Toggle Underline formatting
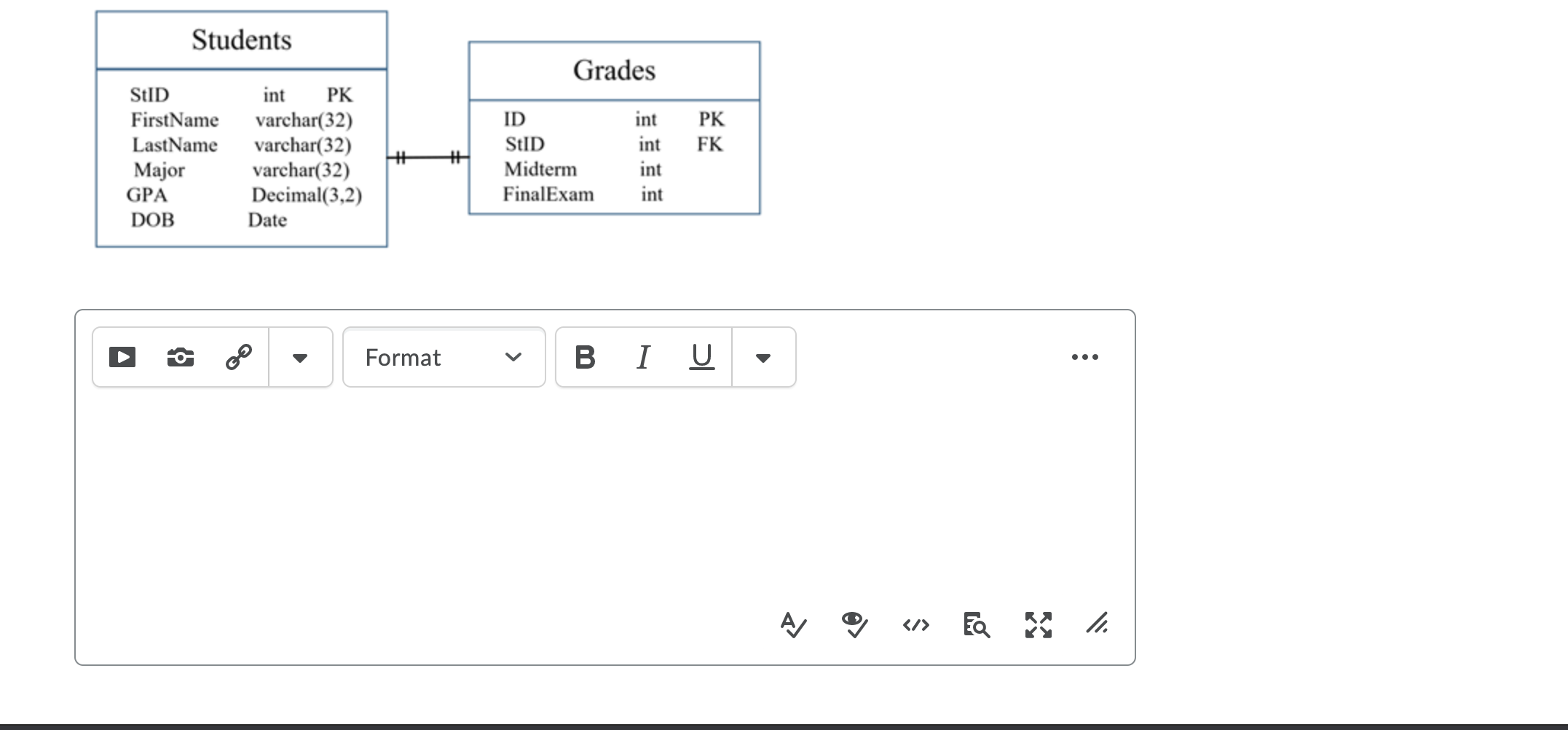This screenshot has height=730, width=1568. [701, 357]
